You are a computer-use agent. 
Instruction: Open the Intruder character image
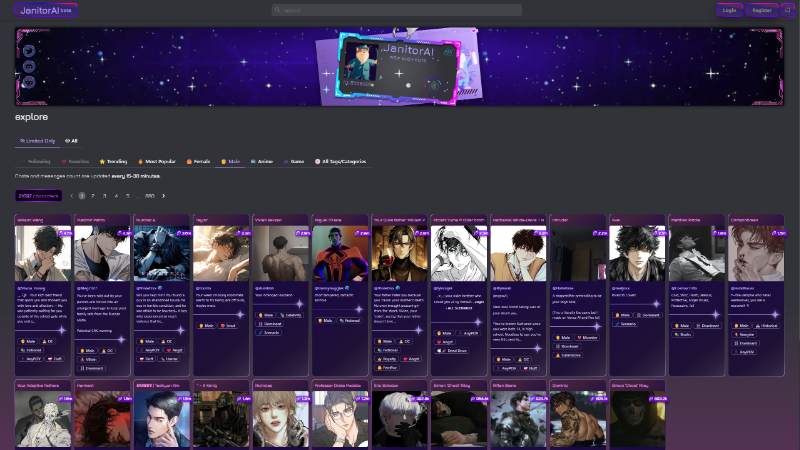578,254
